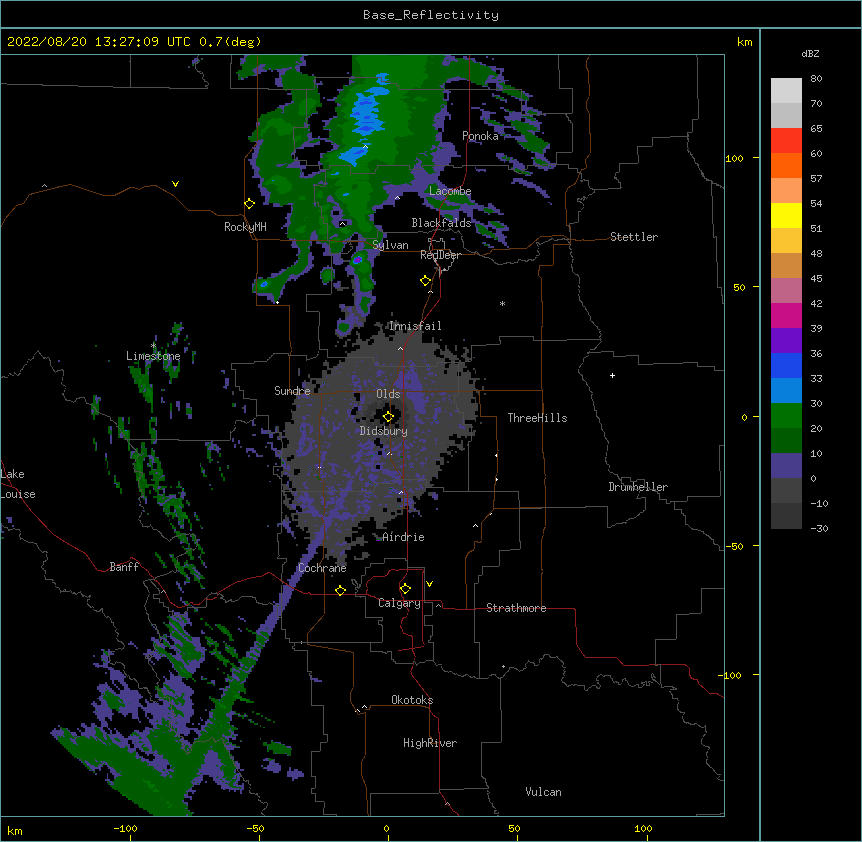This screenshot has width=862, height=842.
Task: Select the yellow diamond marker below RedDeer
Action: (426, 280)
